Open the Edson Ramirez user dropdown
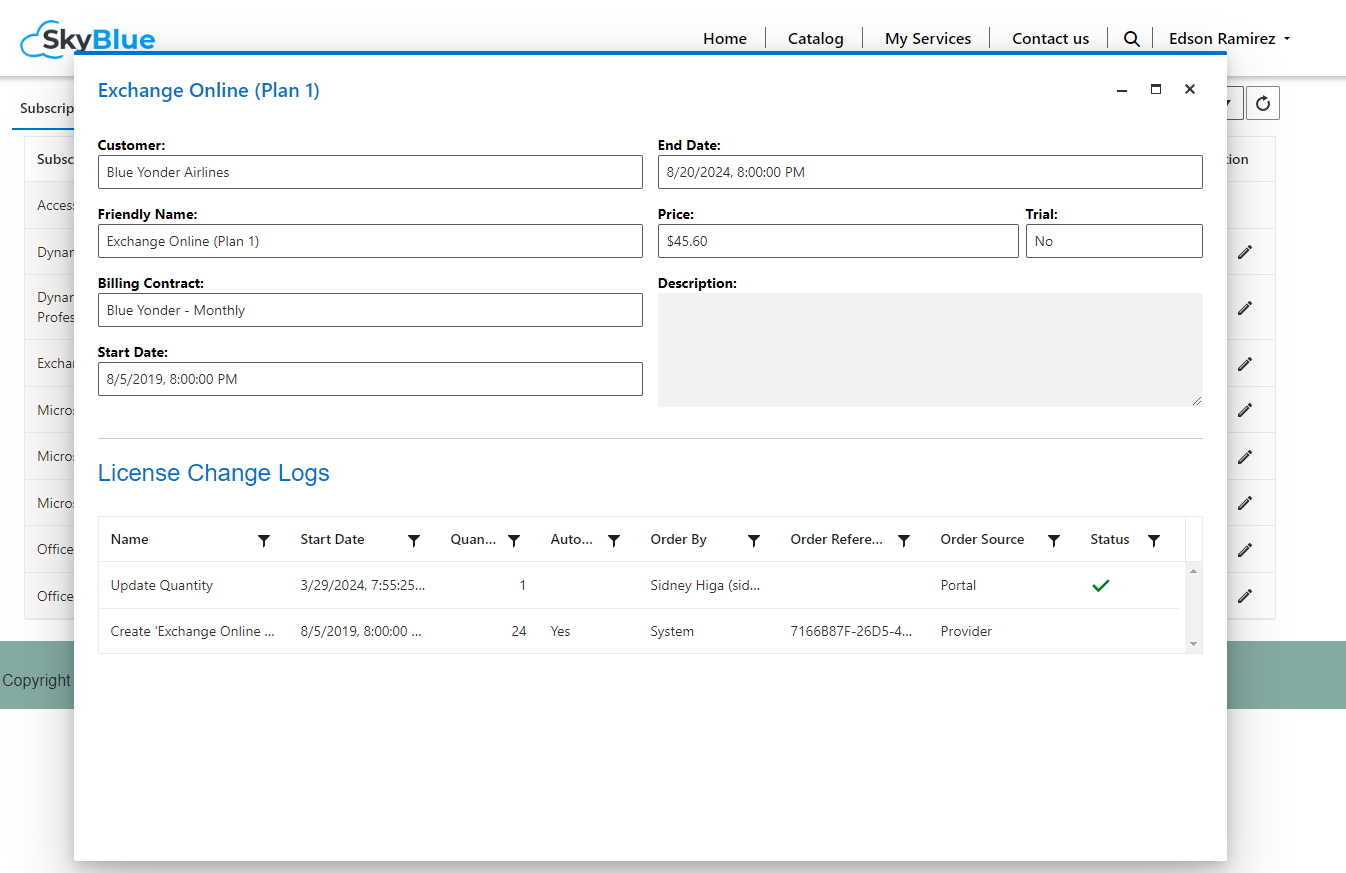The width and height of the screenshot is (1346, 873). point(1229,39)
